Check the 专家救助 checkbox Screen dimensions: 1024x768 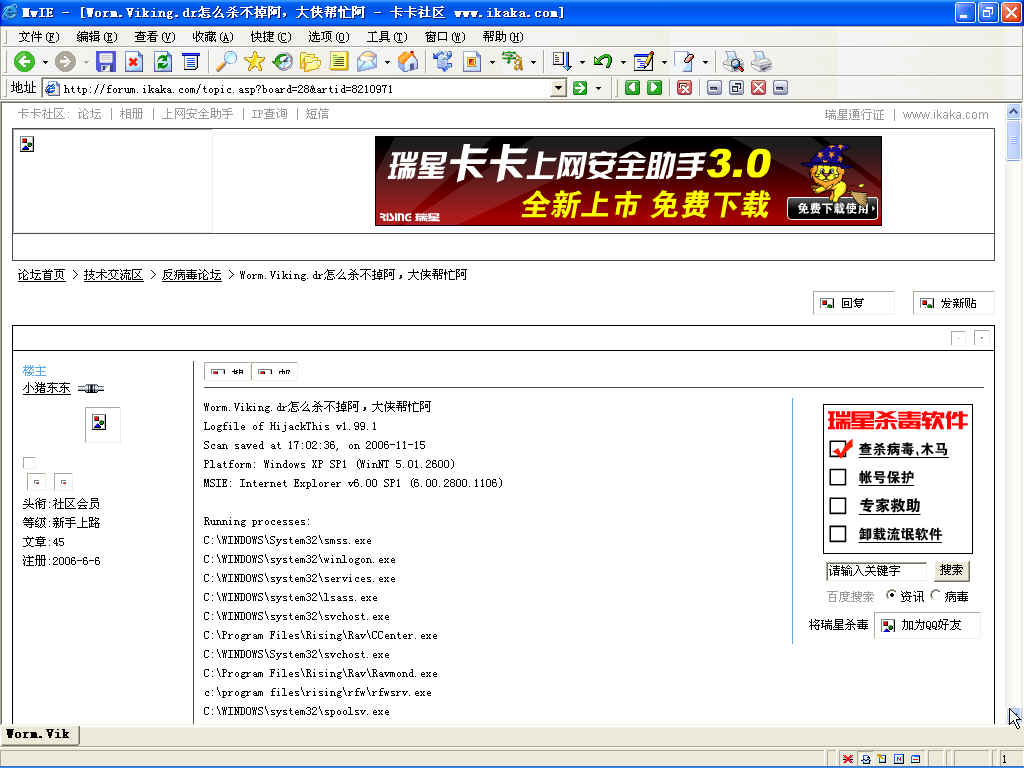click(838, 505)
